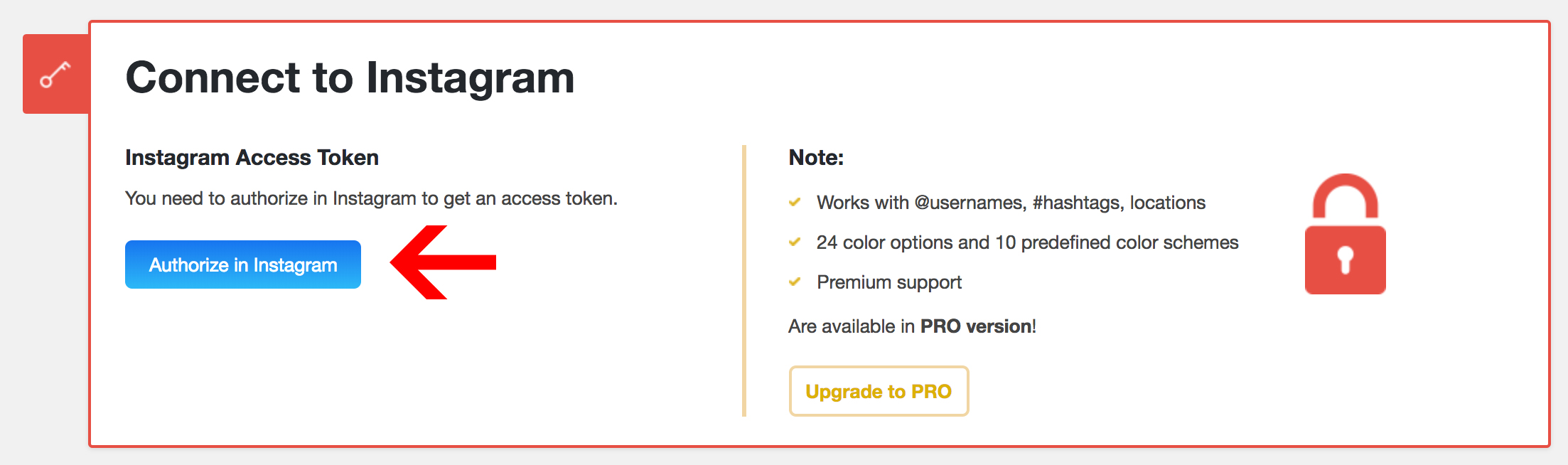Click the Instagram Access Token label

pyautogui.click(x=252, y=157)
